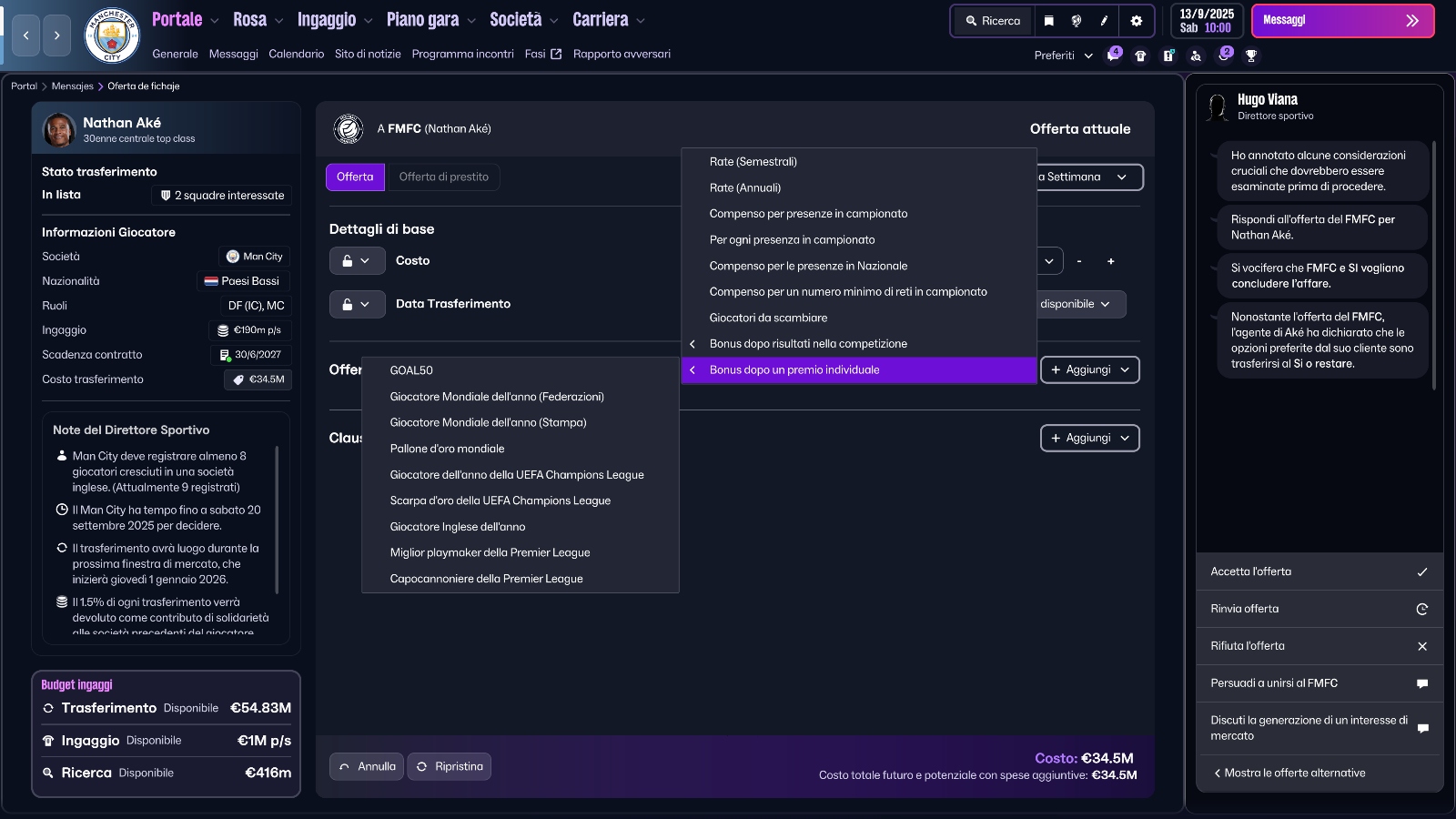The image size is (1456, 819).
Task: Click the clock icon with the 2 badge
Action: [x=1224, y=56]
